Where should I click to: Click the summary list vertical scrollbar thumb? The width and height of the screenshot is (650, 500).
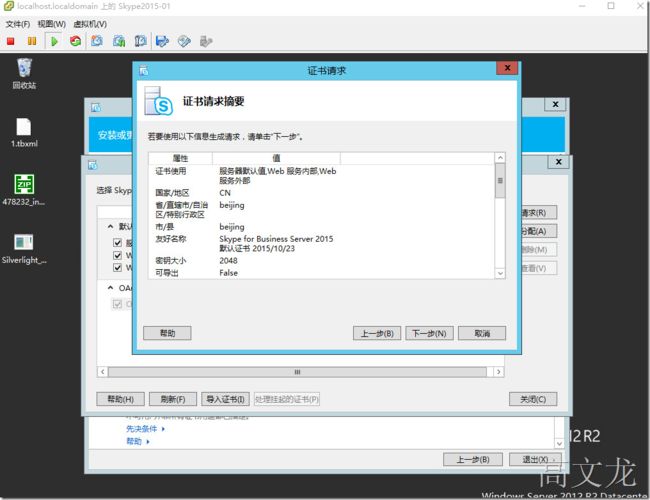click(500, 181)
